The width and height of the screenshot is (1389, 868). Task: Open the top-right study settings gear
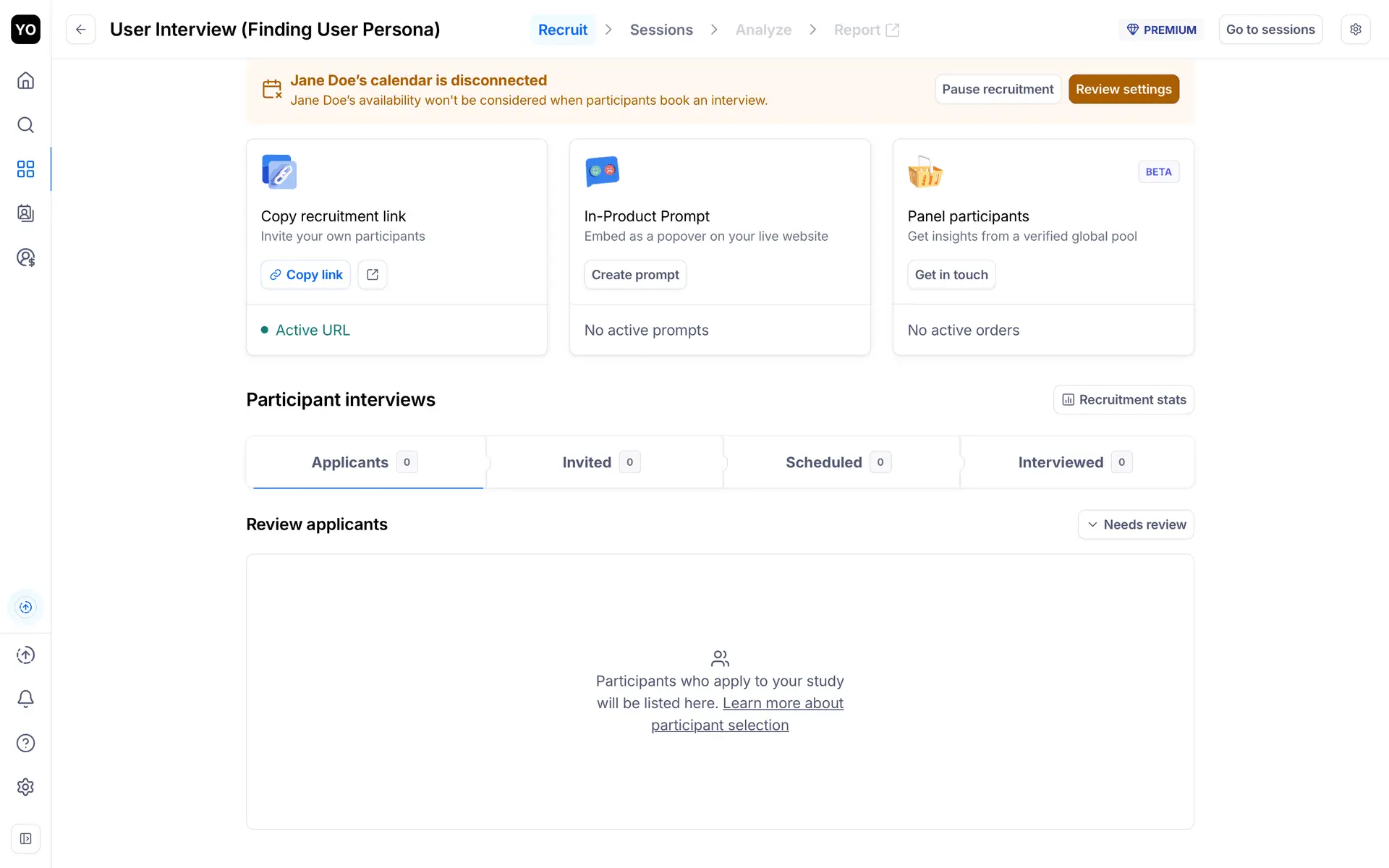1355,30
